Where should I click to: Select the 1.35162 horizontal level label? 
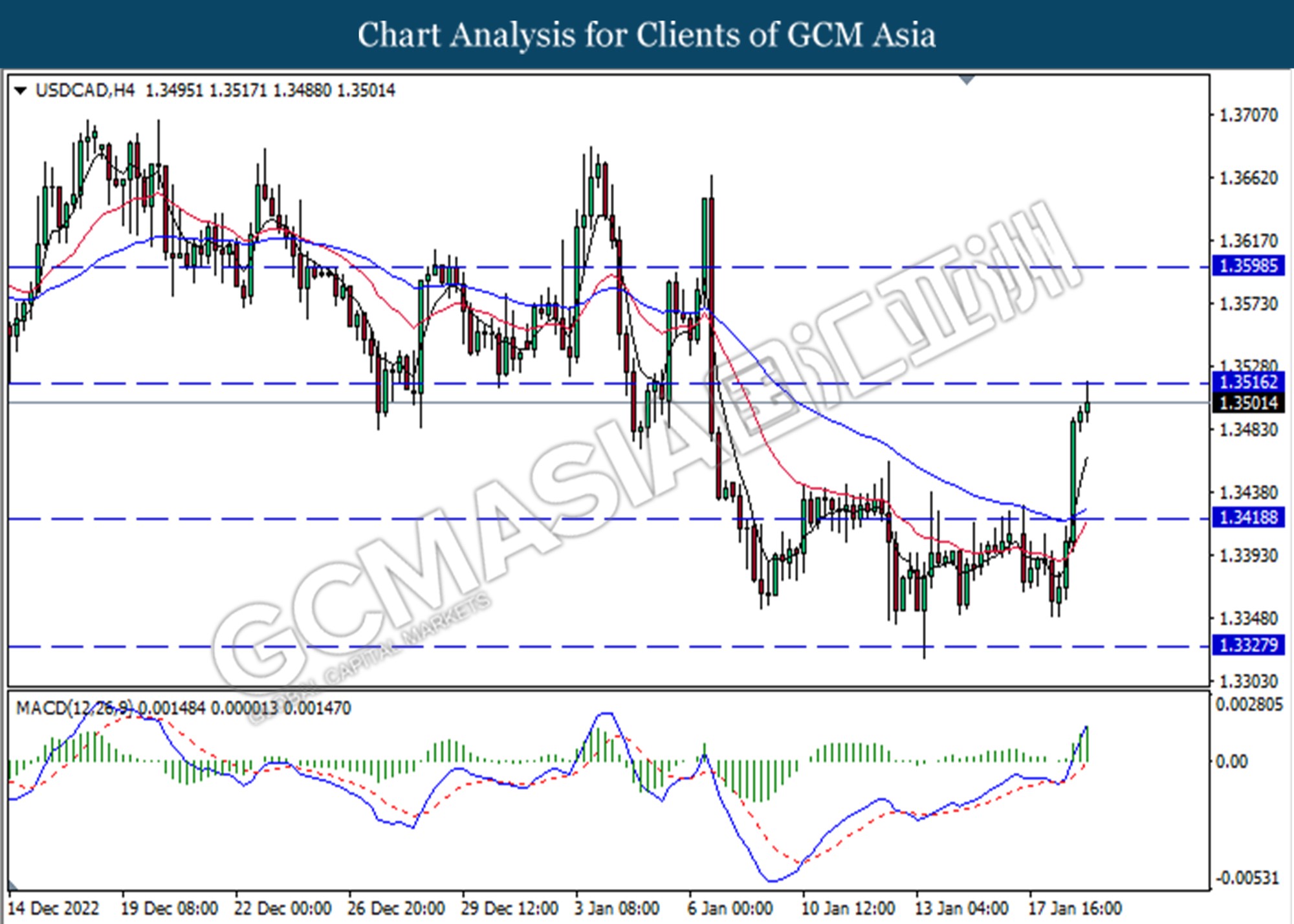pos(1248,382)
